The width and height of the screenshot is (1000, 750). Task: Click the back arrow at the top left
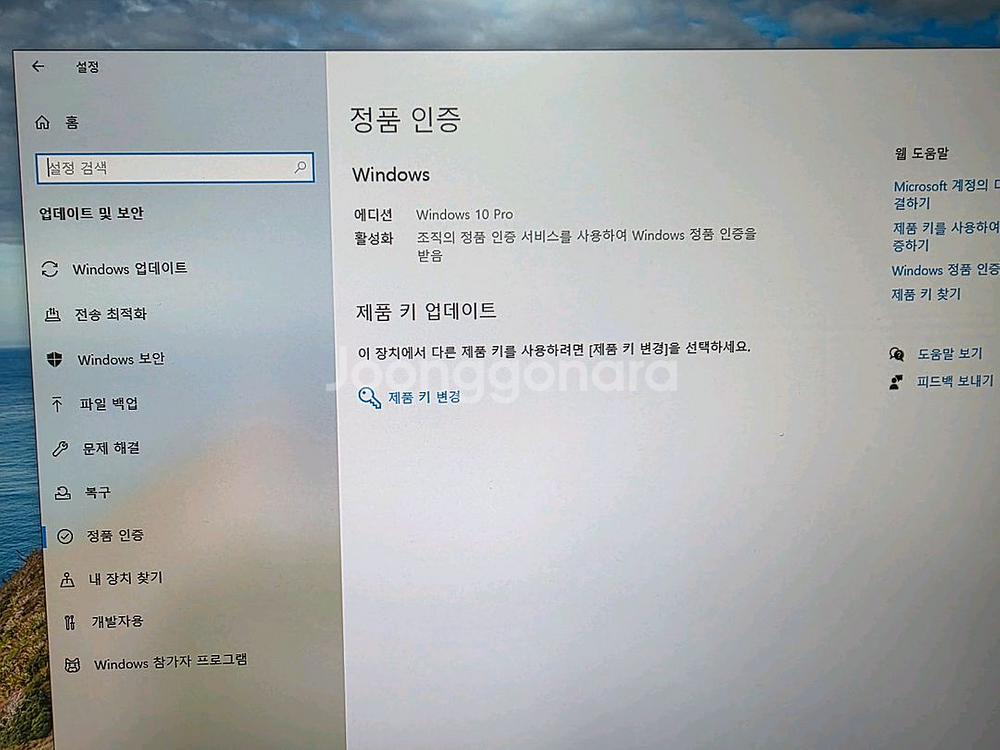pyautogui.click(x=37, y=66)
